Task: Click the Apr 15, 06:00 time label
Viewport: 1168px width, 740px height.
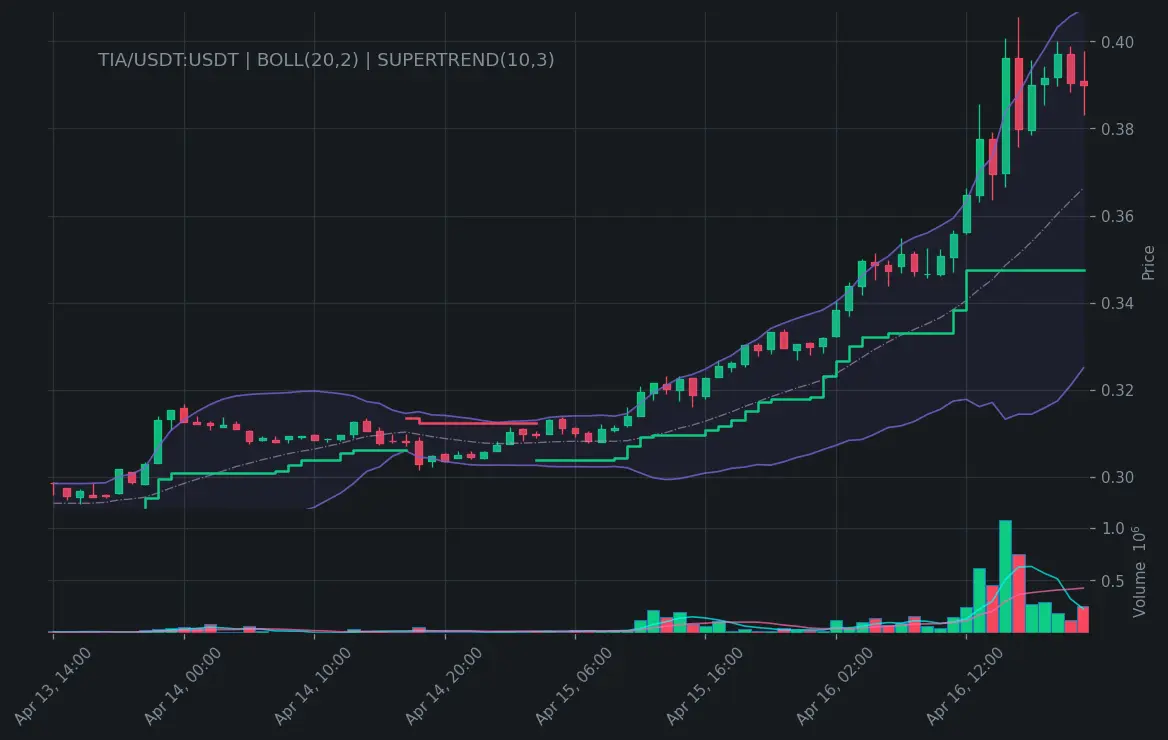Action: pos(574,686)
